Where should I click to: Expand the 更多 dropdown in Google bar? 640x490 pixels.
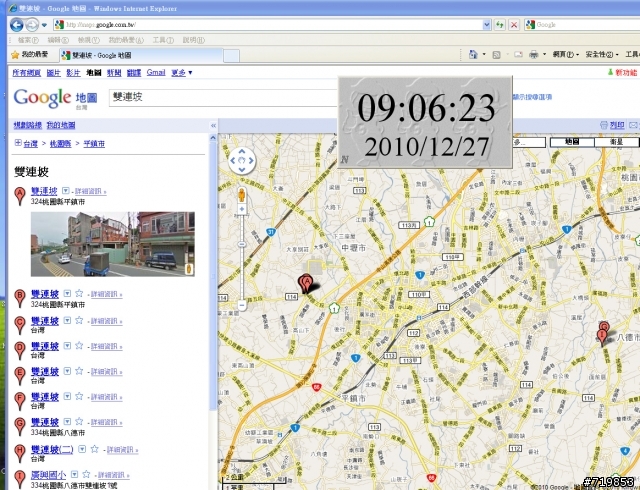182,73
